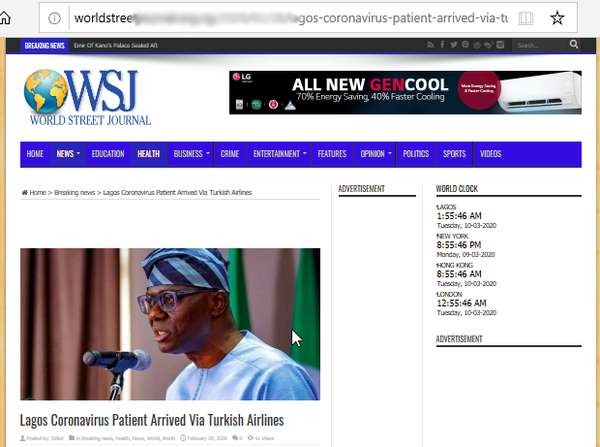Select the Sports menu item
This screenshot has width=600, height=447.
pos(454,154)
